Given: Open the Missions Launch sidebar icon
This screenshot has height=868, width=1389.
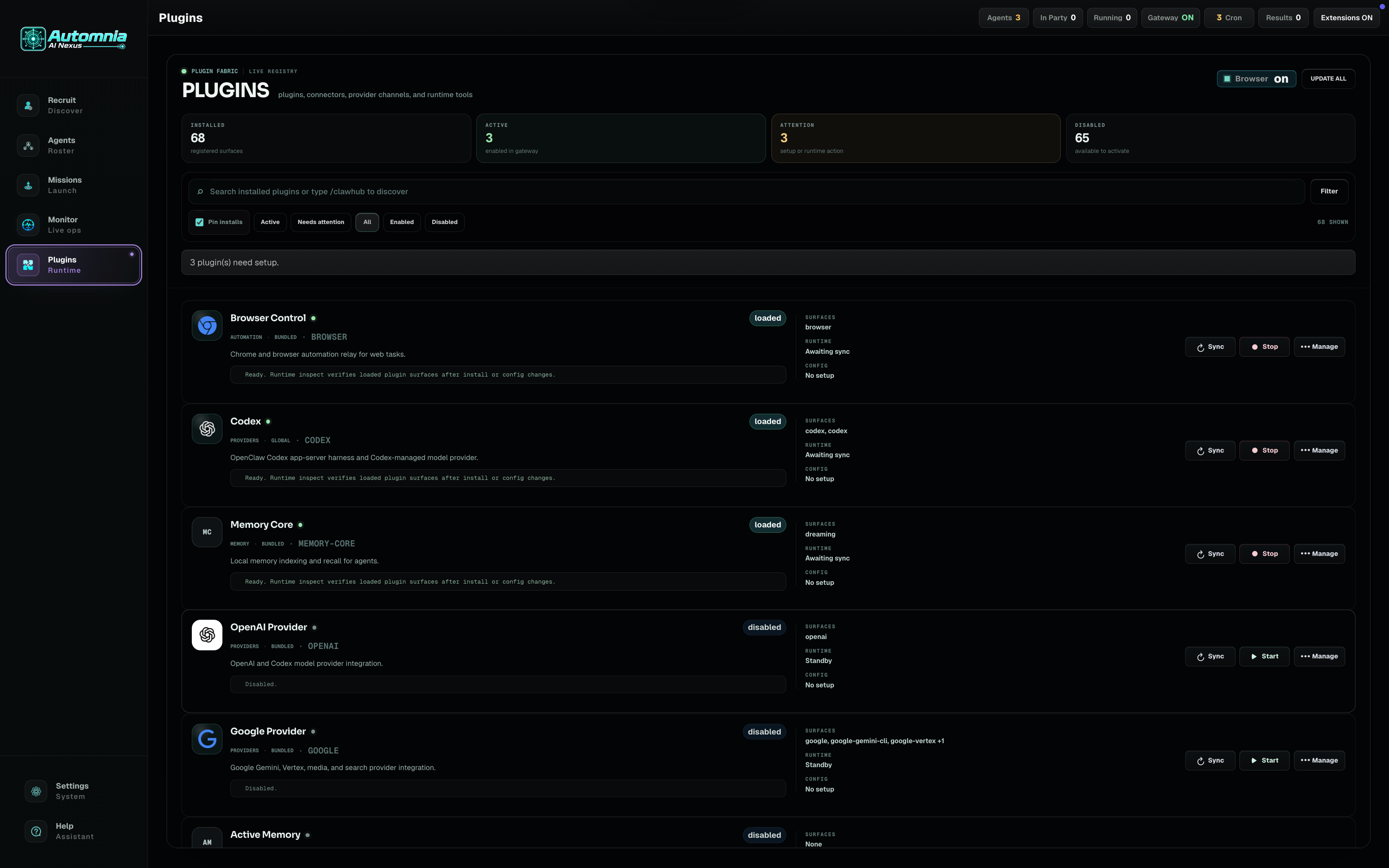Looking at the screenshot, I should pyautogui.click(x=28, y=186).
